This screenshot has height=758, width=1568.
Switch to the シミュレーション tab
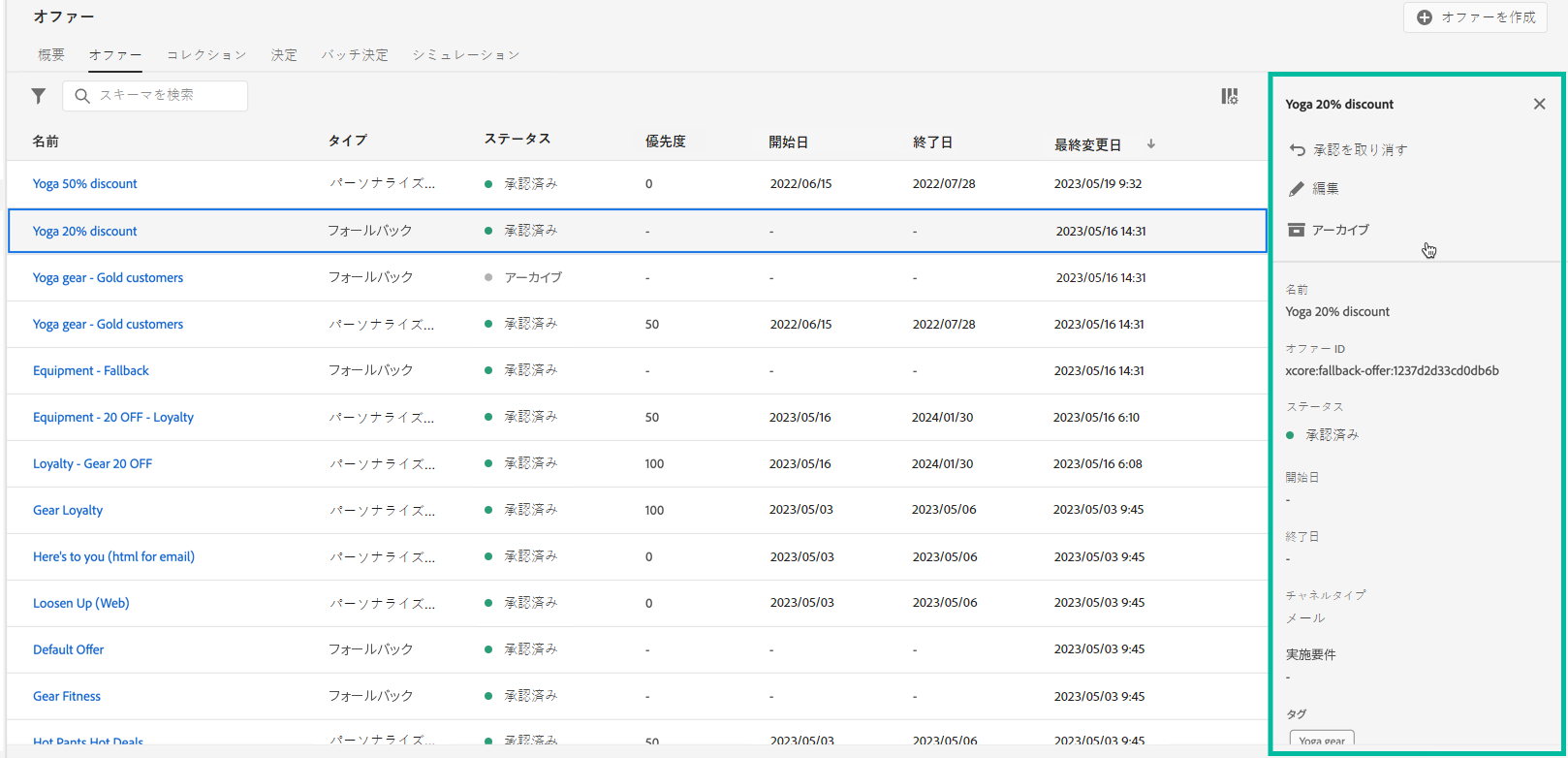466,55
